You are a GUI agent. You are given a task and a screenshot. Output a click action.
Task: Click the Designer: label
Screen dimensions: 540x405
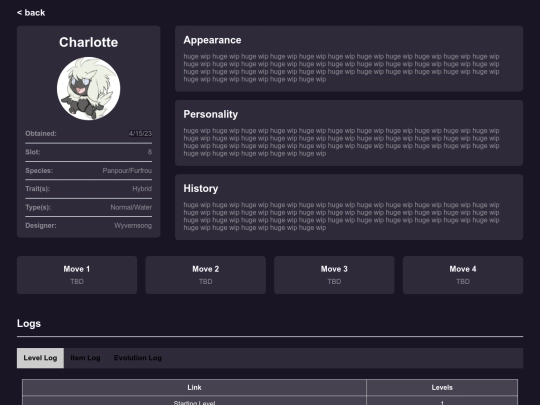[41, 226]
